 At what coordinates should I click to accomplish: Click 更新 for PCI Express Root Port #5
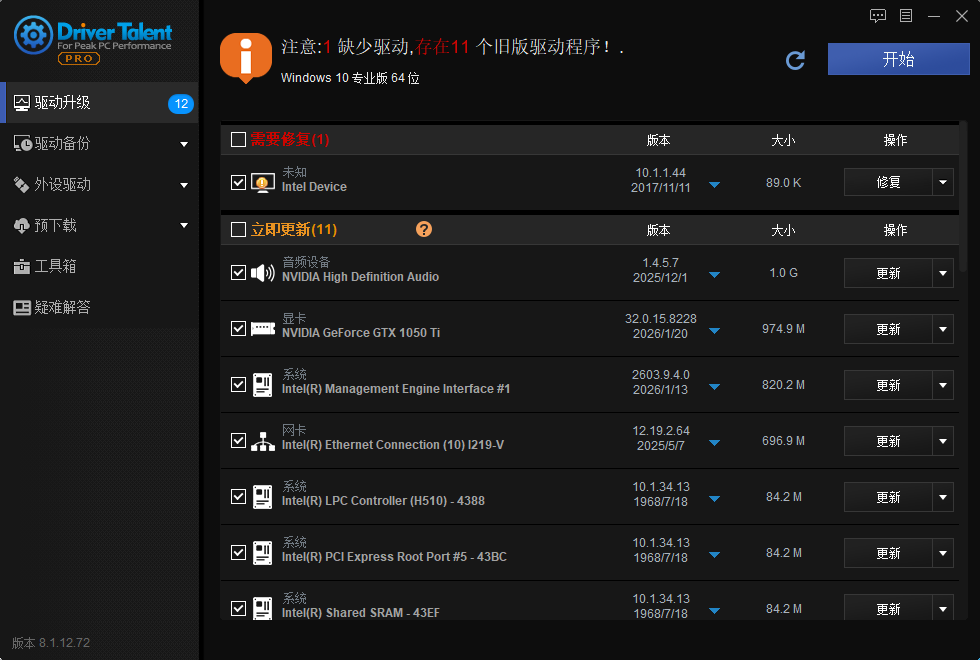(888, 553)
